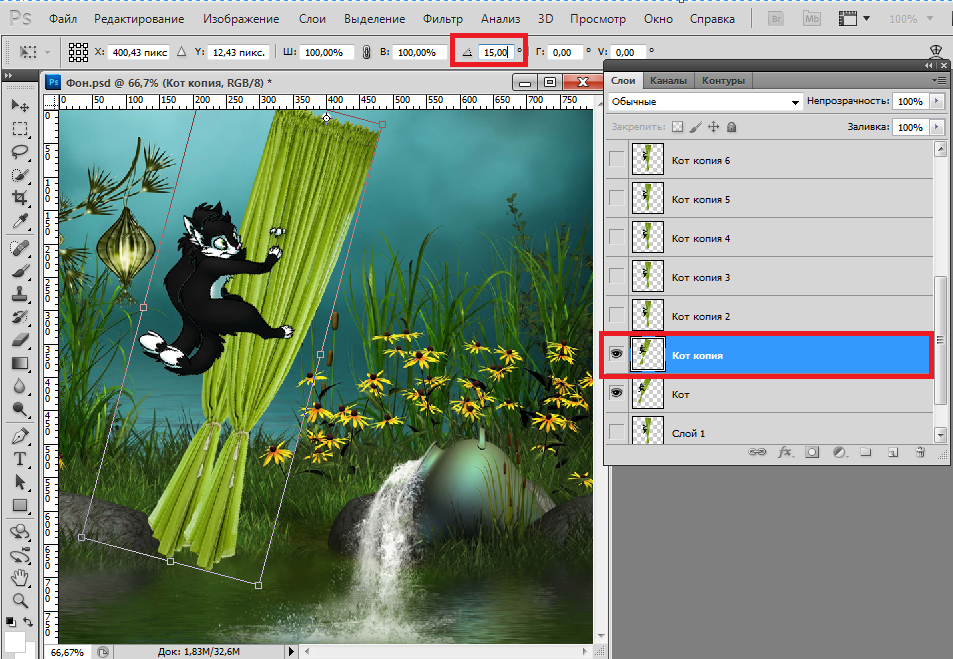Hide the Кот layer eye icon

(617, 394)
